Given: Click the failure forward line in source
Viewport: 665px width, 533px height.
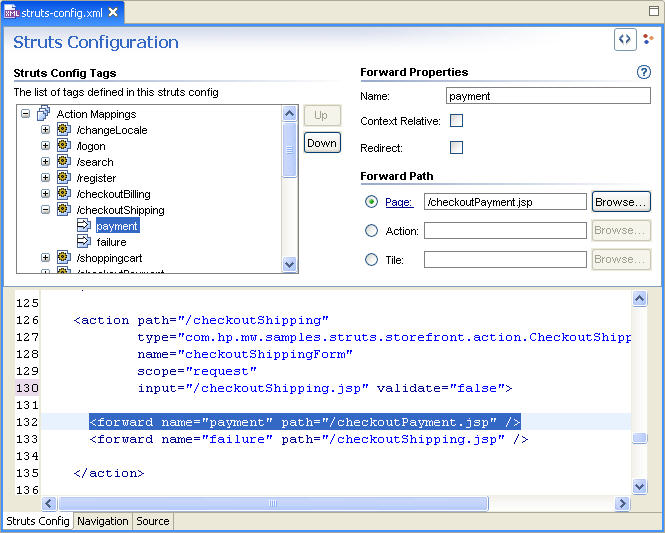Looking at the screenshot, I should pyautogui.click(x=309, y=439).
